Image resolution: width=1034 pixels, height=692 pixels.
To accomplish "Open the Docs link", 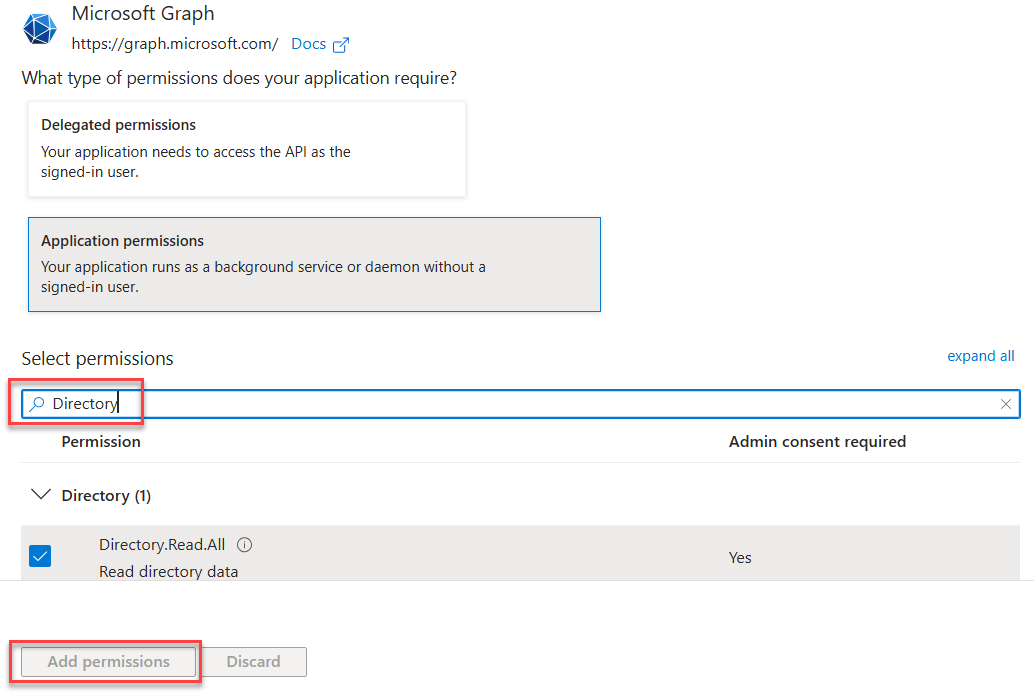I will click(308, 44).
